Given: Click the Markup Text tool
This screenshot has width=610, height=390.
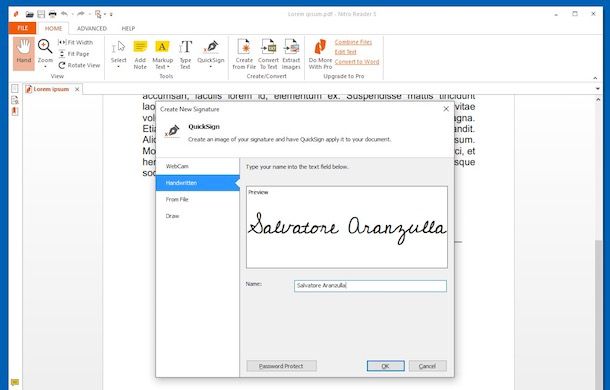Looking at the screenshot, I should [162, 54].
